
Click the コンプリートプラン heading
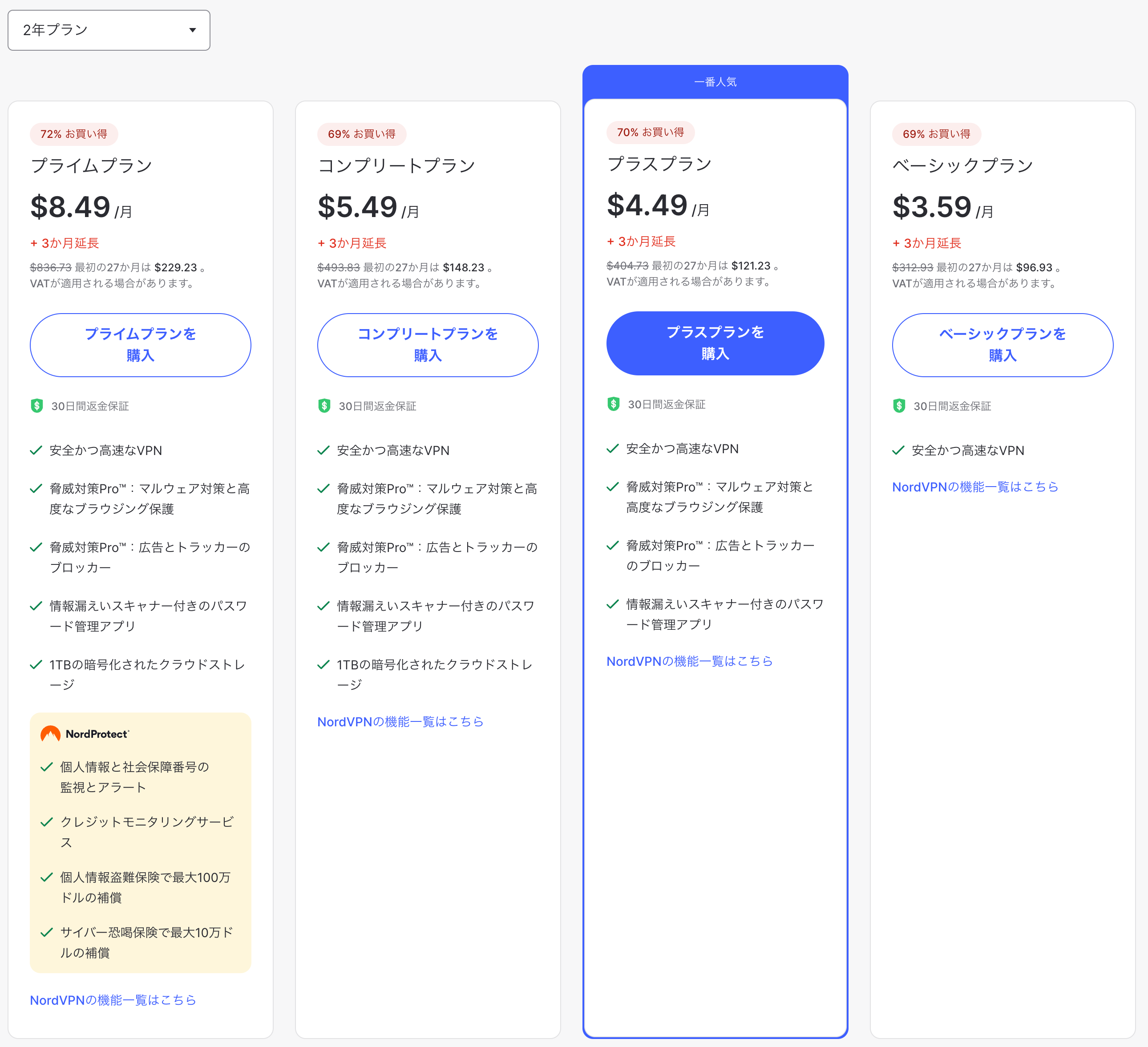point(396,165)
